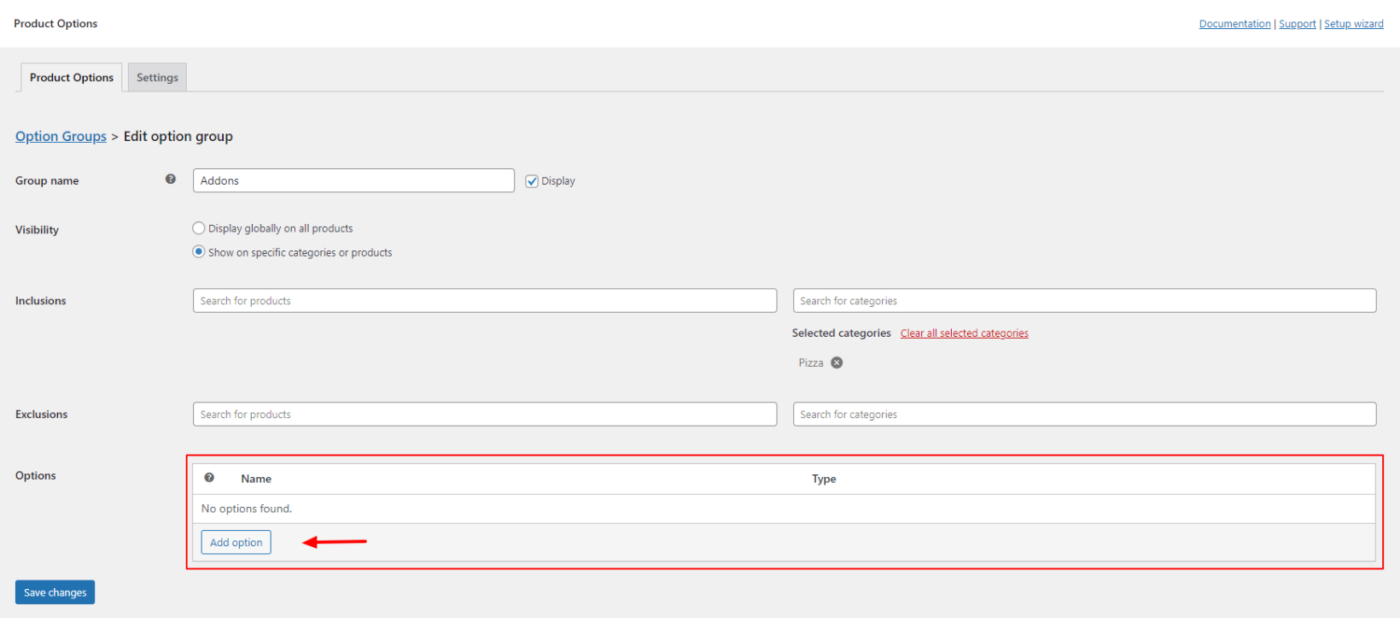Click the Inclusions category search field
The width and height of the screenshot is (1400, 618).
tap(1084, 300)
